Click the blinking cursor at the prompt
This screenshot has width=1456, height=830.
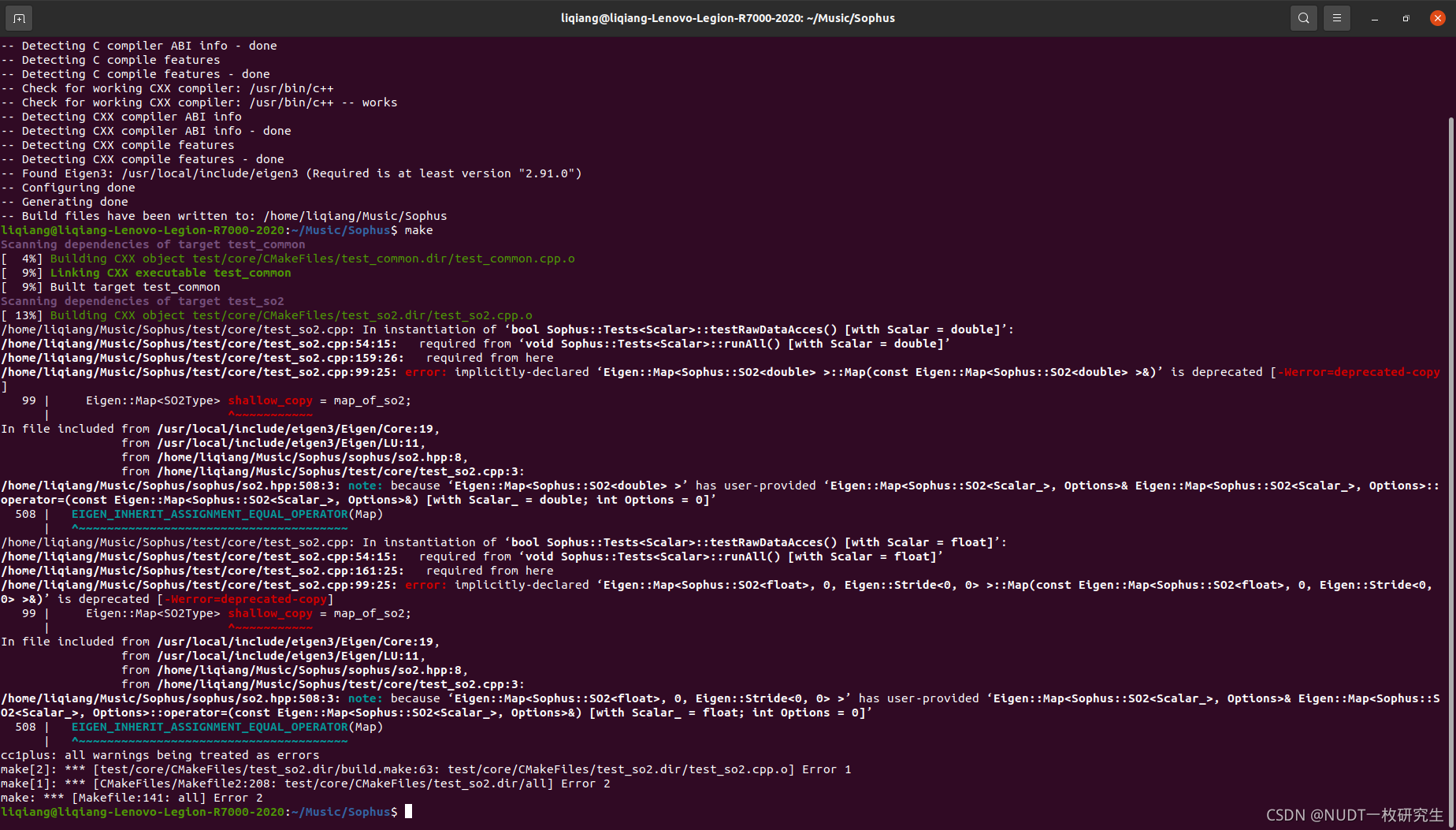coord(408,811)
